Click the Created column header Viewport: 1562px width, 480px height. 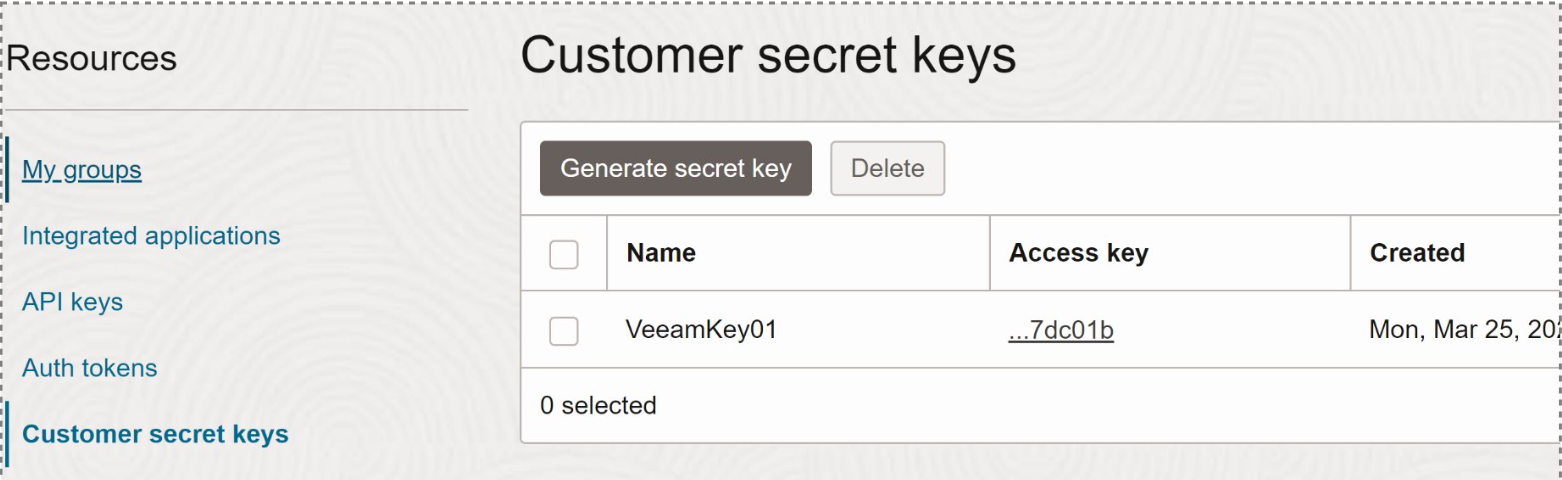point(1417,253)
